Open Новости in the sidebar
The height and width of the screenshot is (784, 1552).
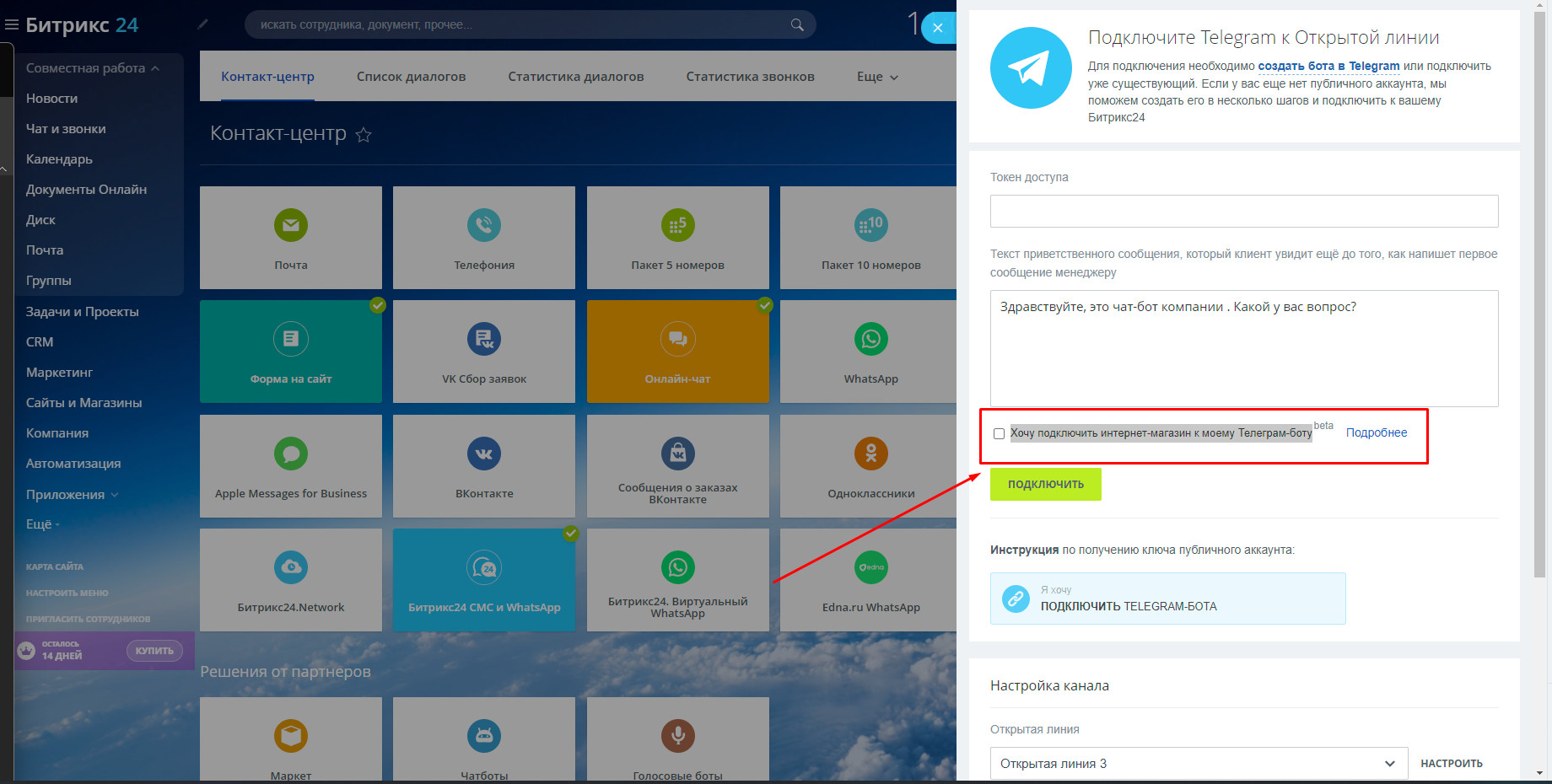click(x=51, y=99)
